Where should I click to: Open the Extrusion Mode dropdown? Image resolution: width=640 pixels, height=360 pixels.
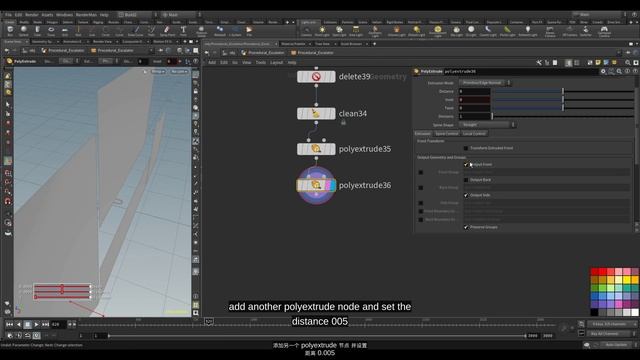[485, 83]
